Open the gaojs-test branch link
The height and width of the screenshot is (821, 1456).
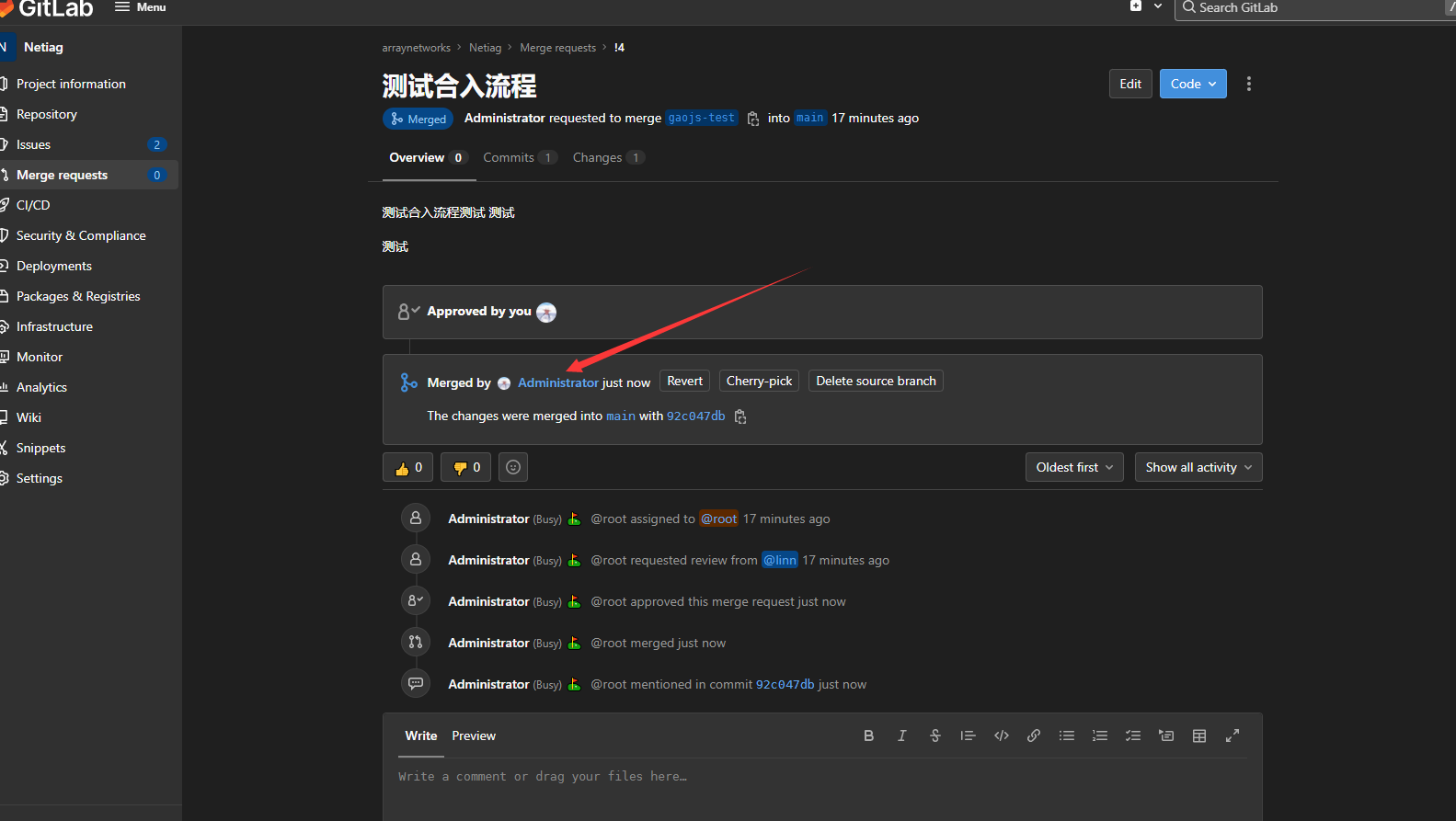coord(702,119)
